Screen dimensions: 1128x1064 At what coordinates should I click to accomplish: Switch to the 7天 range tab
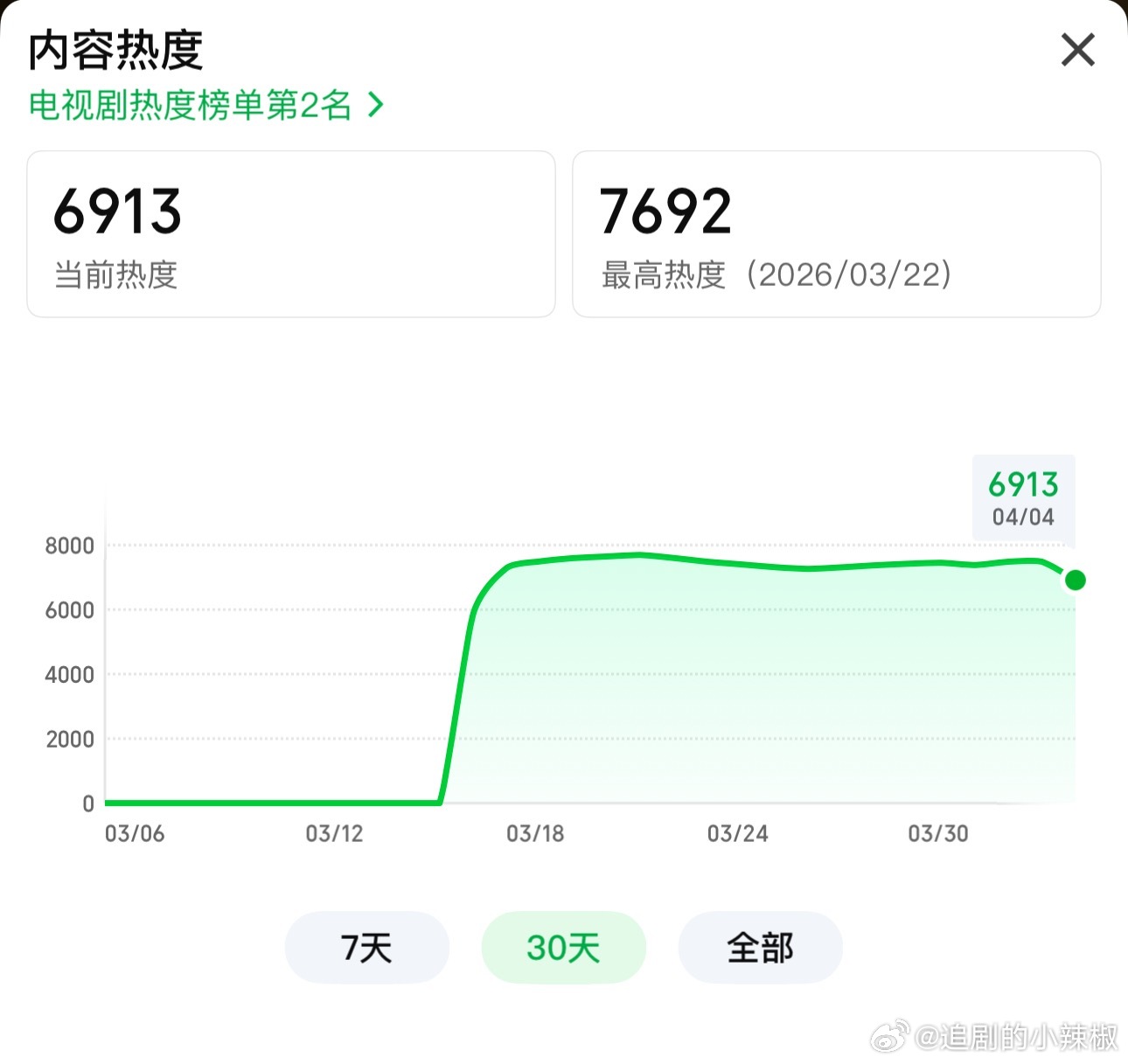(367, 948)
